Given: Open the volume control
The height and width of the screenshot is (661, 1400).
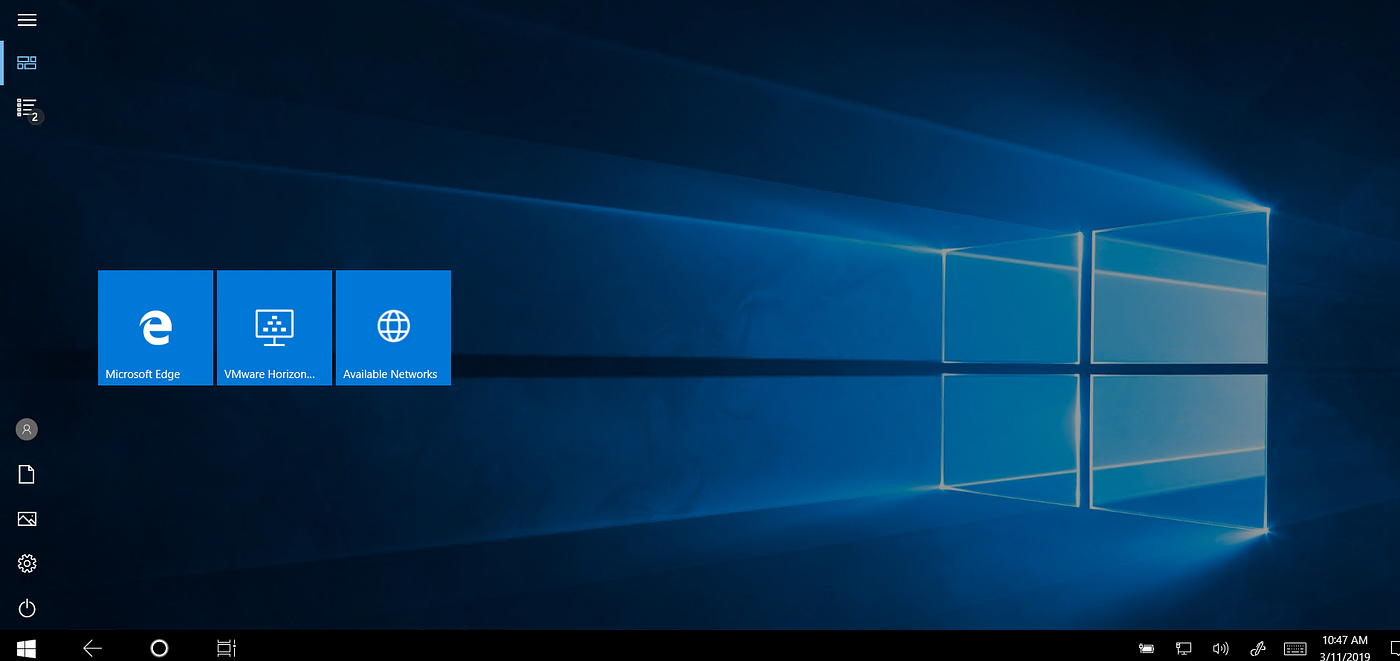Looking at the screenshot, I should pos(1220,647).
